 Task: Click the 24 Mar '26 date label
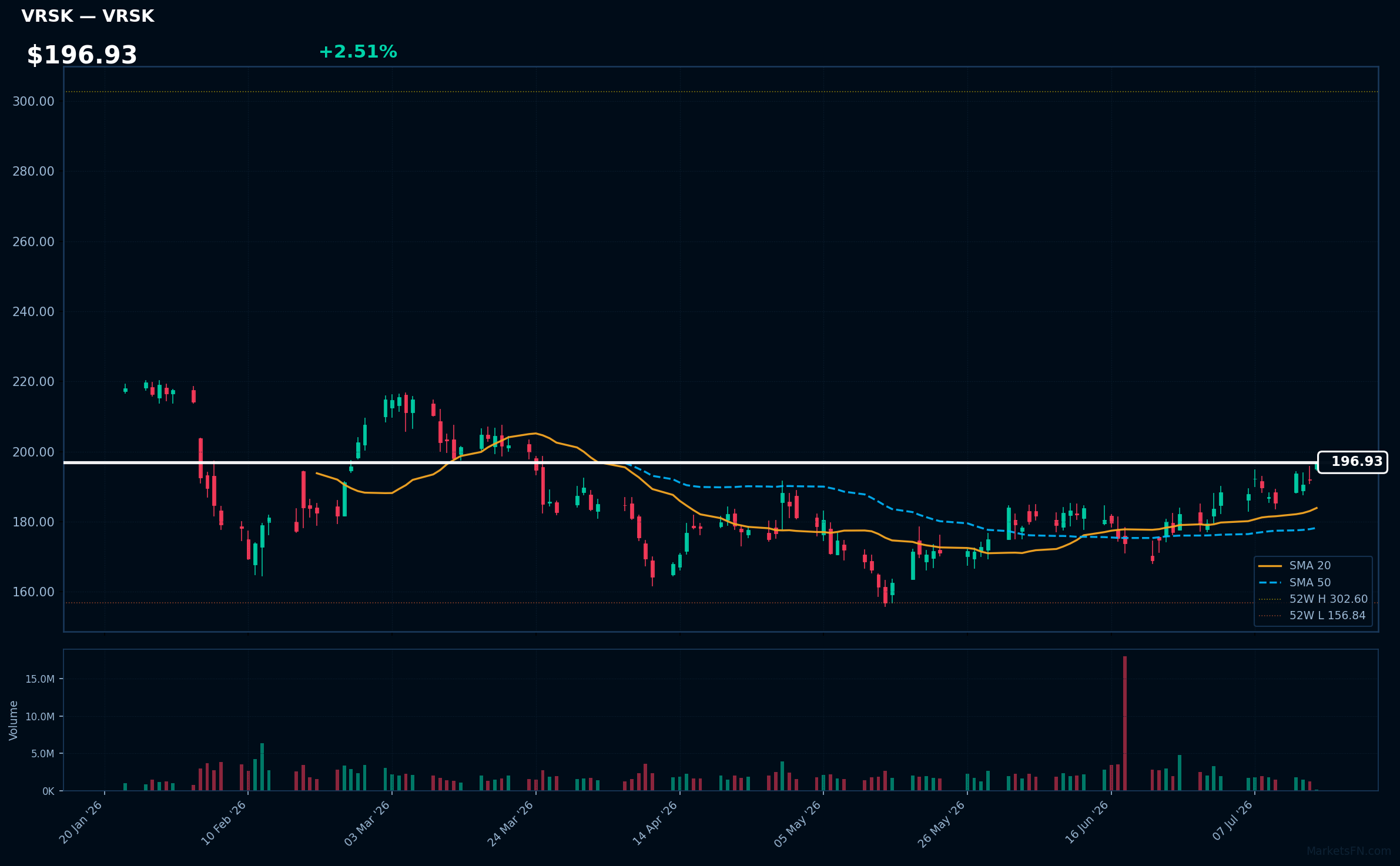tap(511, 823)
